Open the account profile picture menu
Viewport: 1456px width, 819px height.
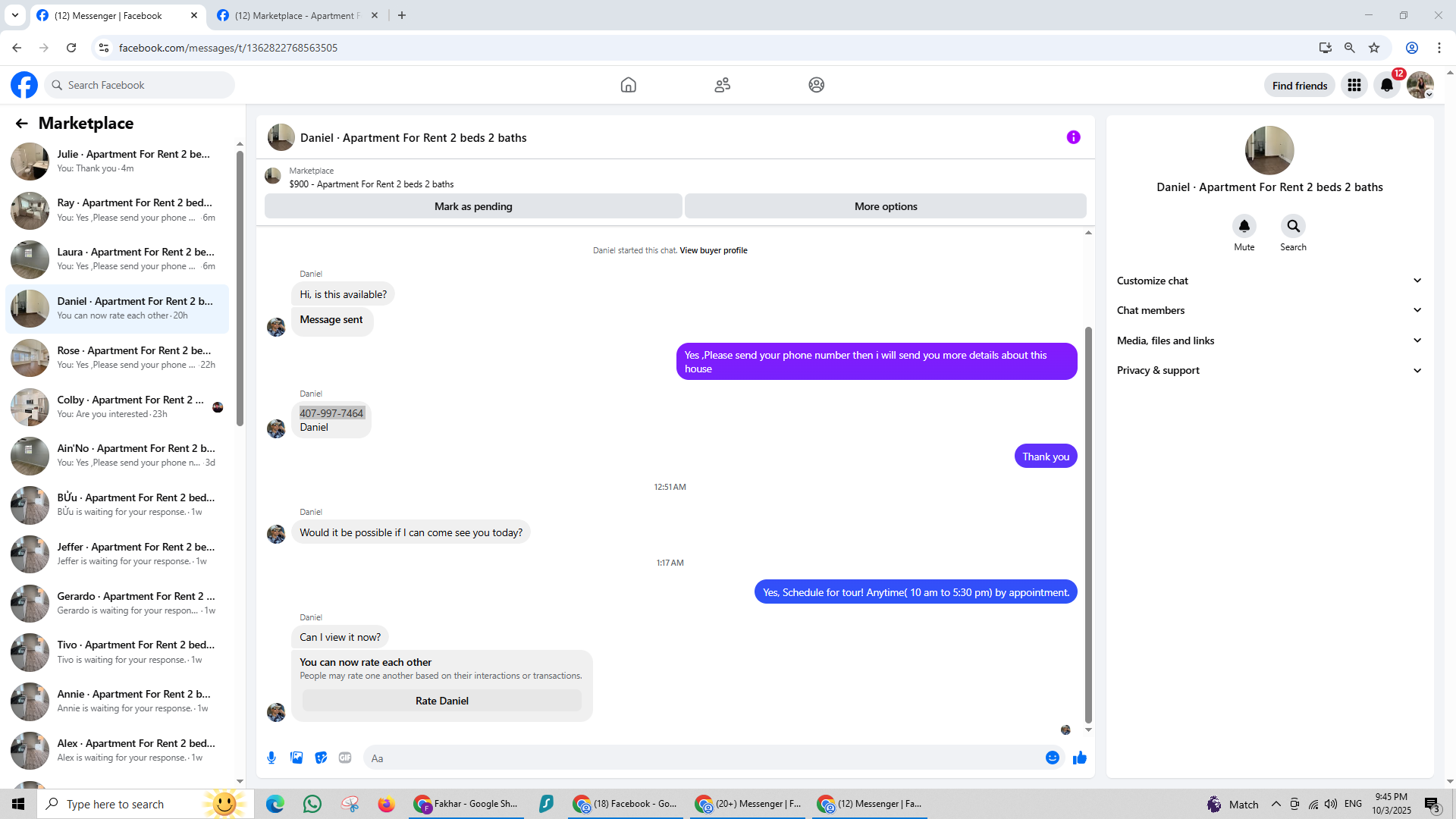click(1420, 86)
